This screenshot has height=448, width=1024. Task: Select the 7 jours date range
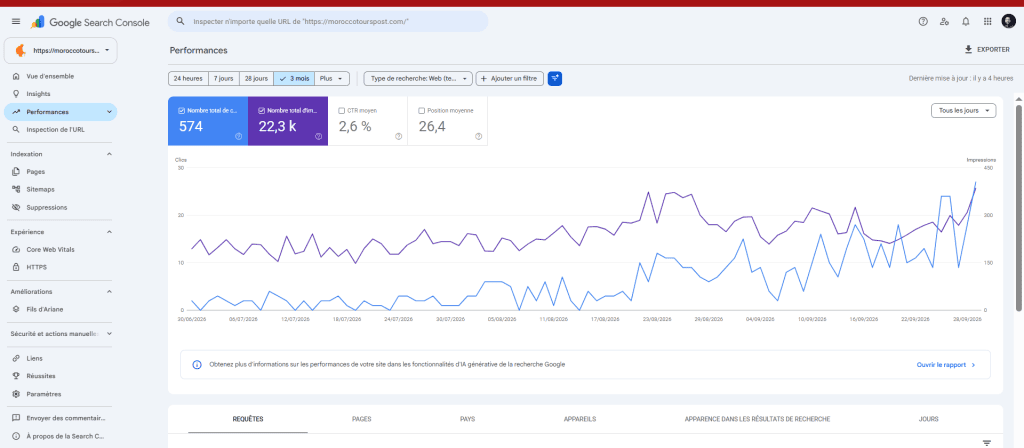tap(224, 78)
